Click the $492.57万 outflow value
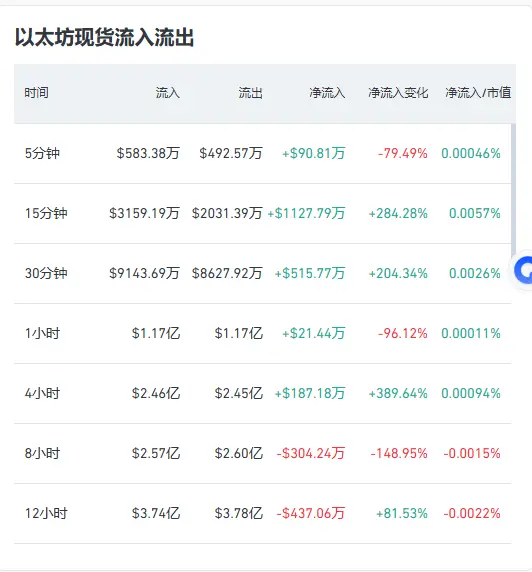The height and width of the screenshot is (572, 532). [x=231, y=153]
